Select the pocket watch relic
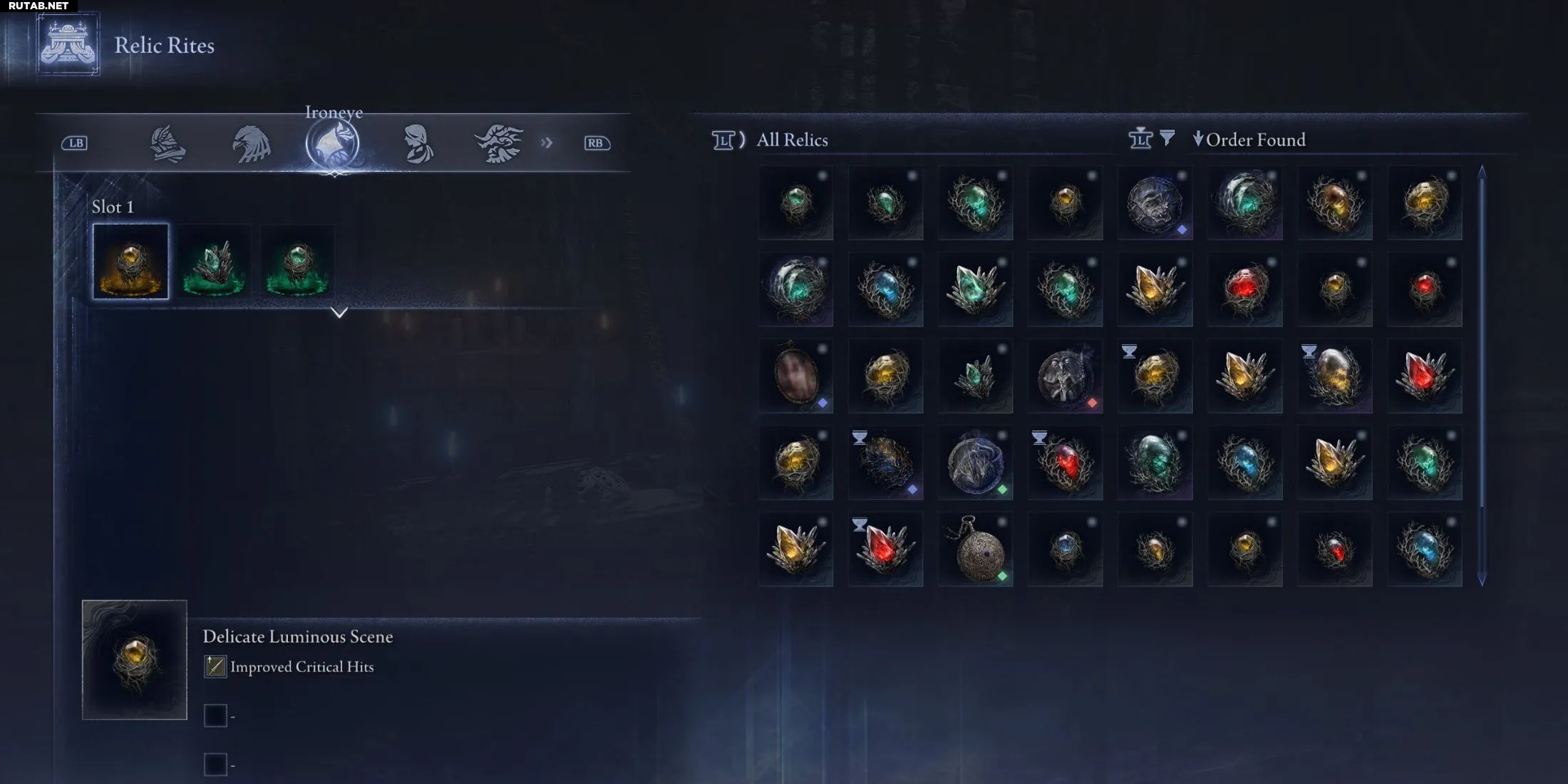The width and height of the screenshot is (1568, 784). pyautogui.click(x=976, y=550)
